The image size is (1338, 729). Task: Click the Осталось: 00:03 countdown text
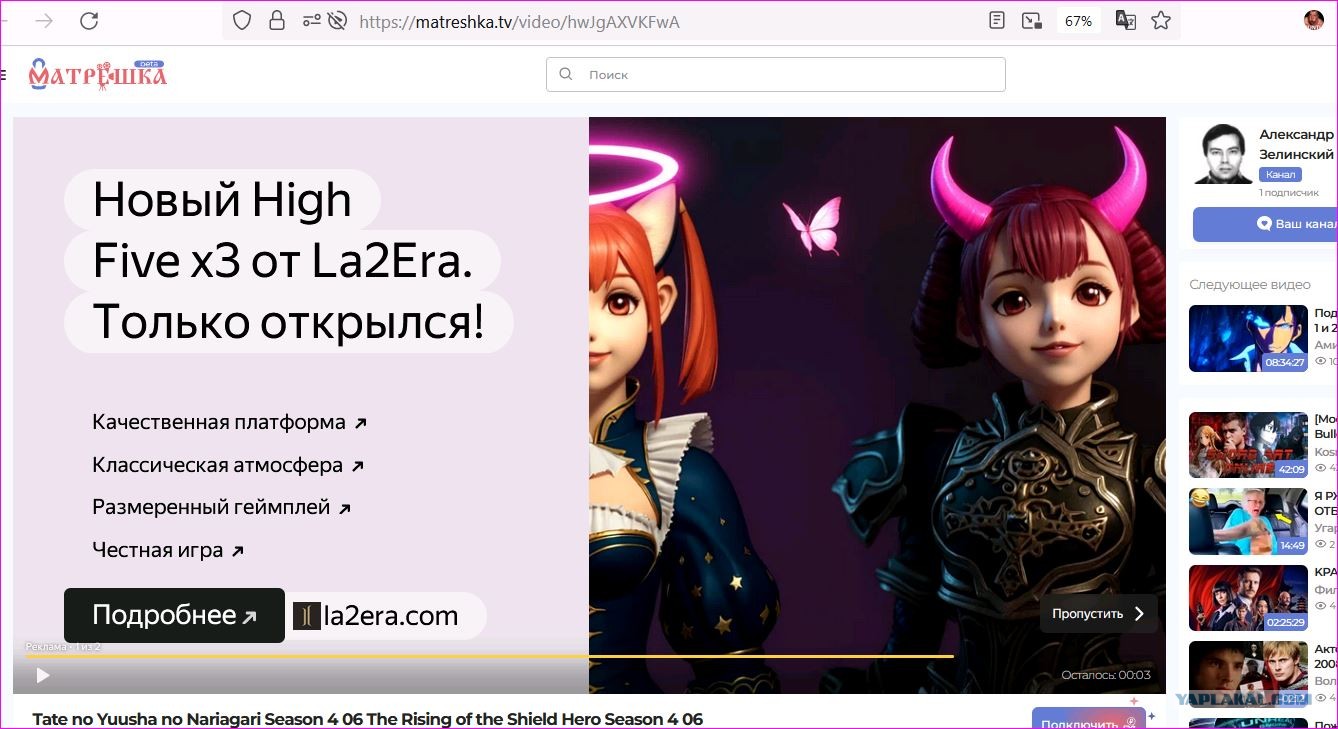point(1106,675)
